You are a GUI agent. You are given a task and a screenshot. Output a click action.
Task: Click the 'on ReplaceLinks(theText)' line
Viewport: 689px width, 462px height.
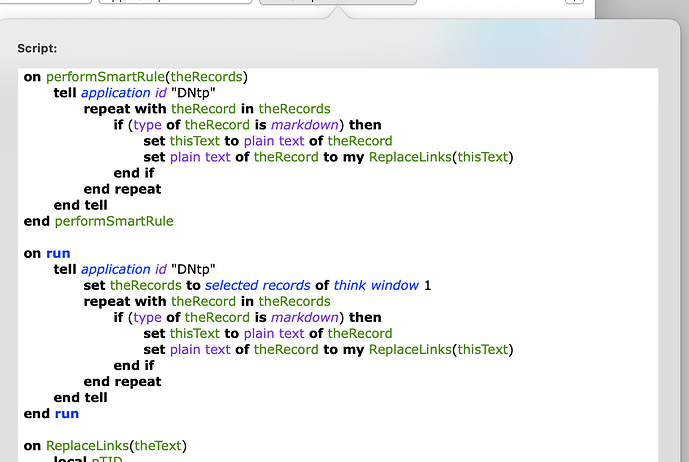(105, 446)
